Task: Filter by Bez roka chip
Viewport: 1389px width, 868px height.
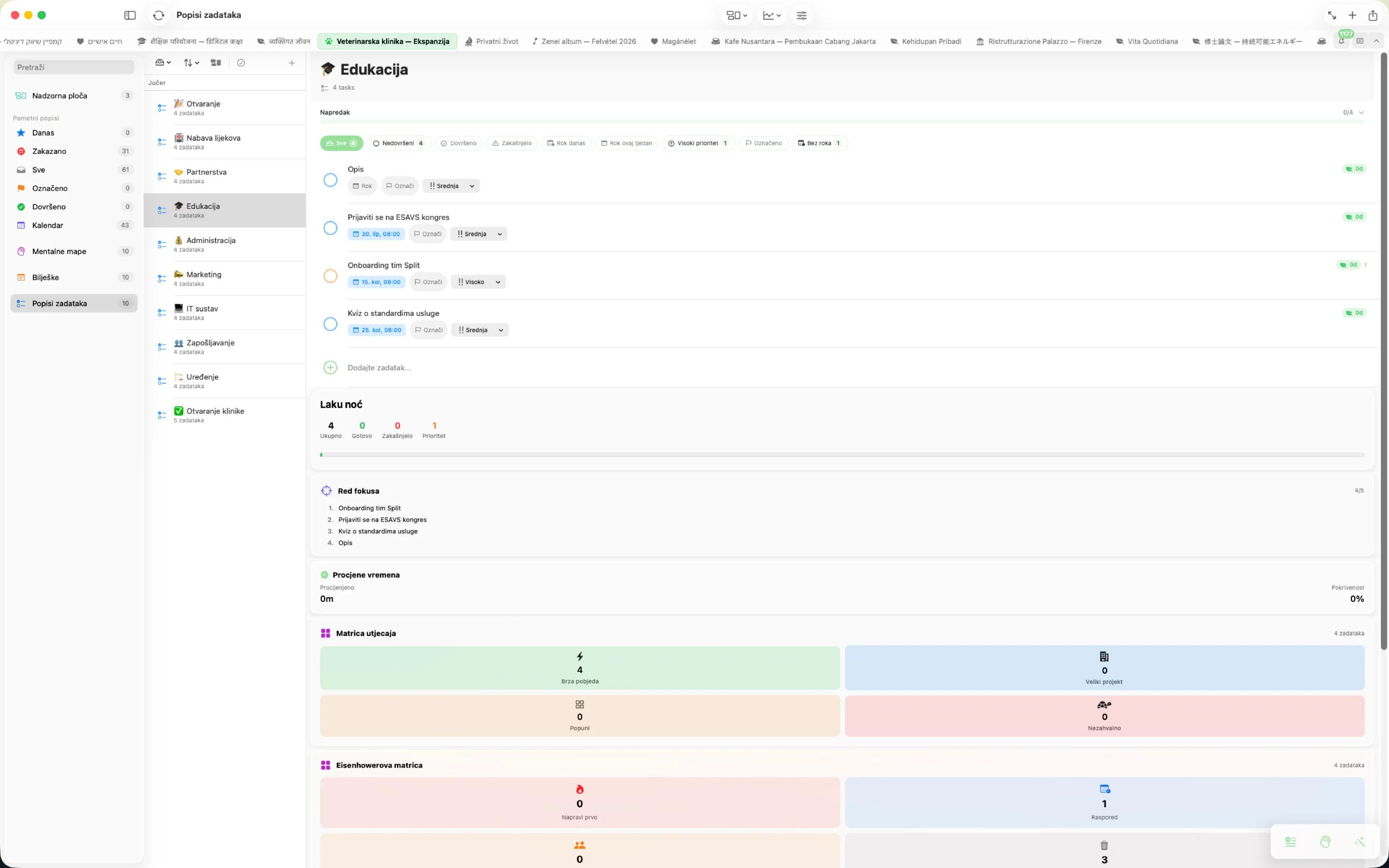Action: [x=819, y=144]
